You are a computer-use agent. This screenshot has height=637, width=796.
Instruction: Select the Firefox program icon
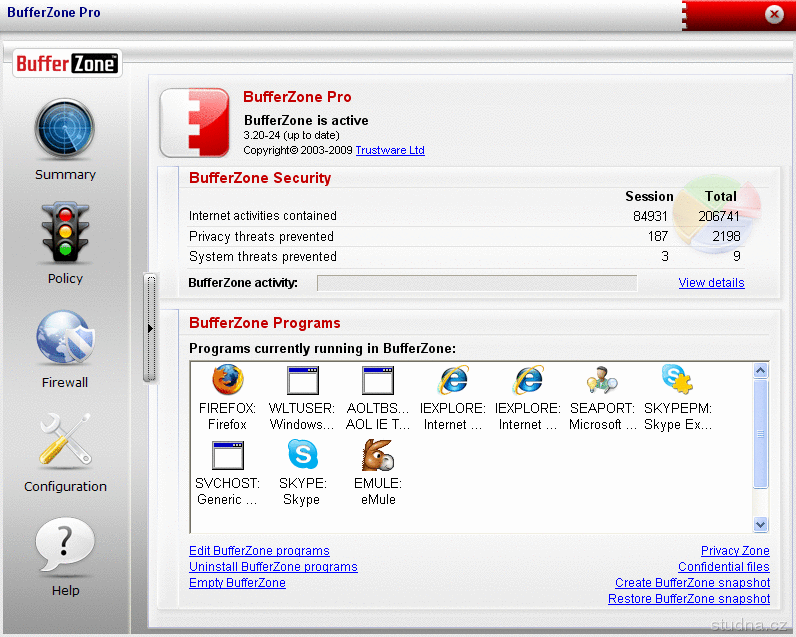tap(228, 381)
